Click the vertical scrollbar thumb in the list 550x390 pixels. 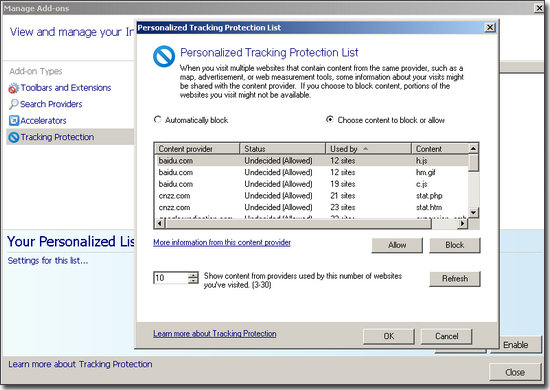click(473, 163)
